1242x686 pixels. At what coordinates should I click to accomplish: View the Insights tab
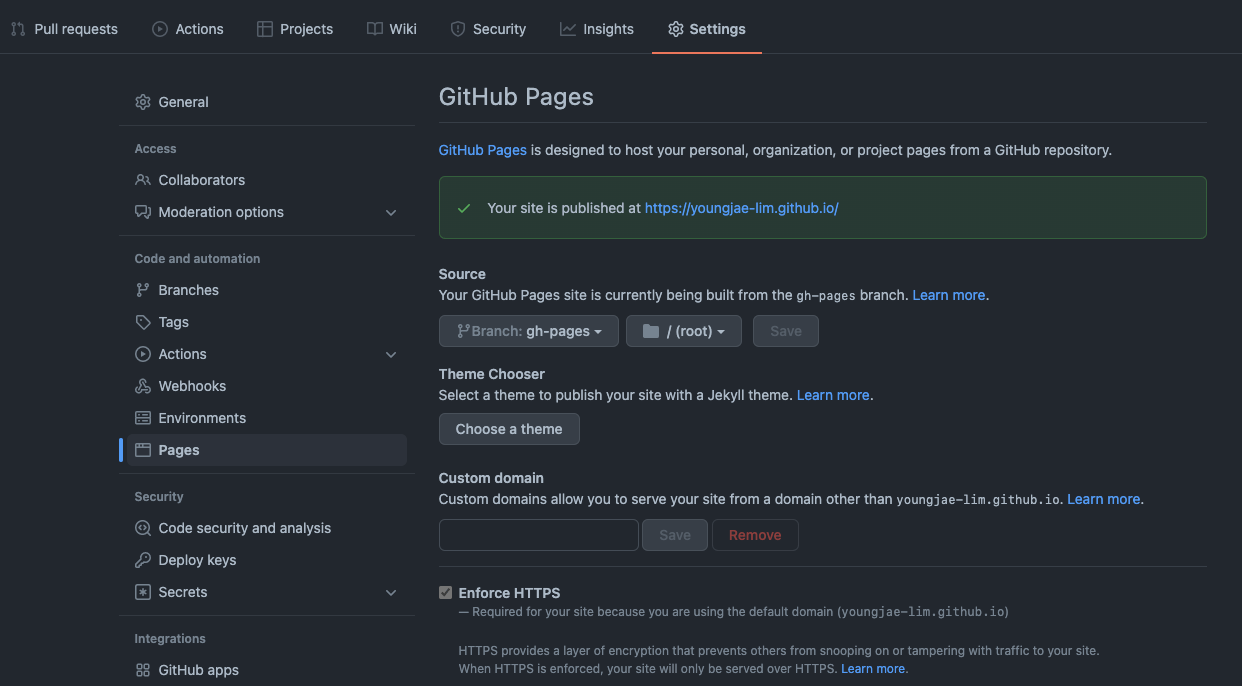coord(597,29)
